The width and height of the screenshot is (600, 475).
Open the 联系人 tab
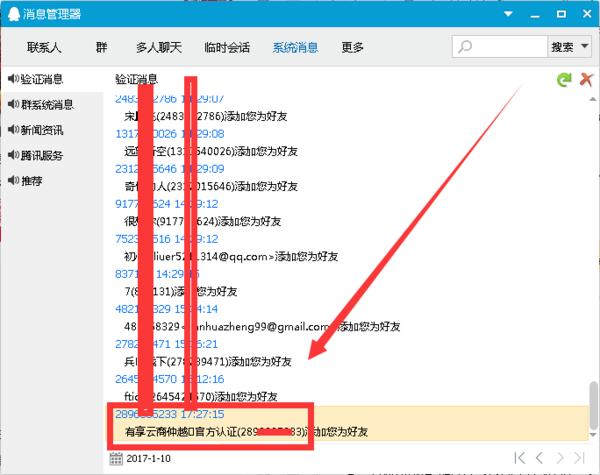coord(44,47)
